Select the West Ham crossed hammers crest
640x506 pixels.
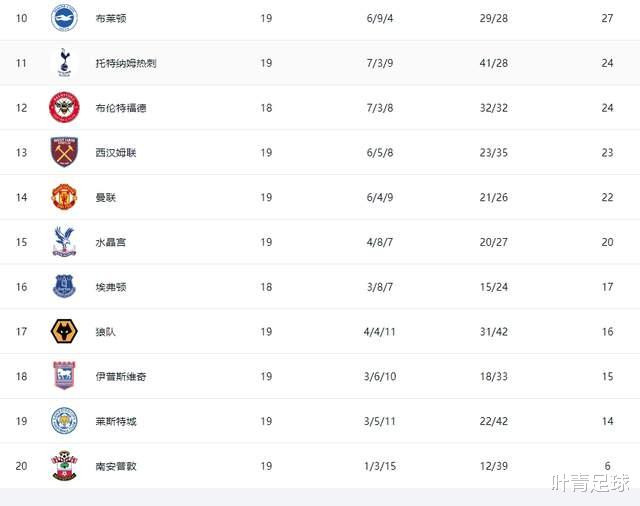point(64,152)
